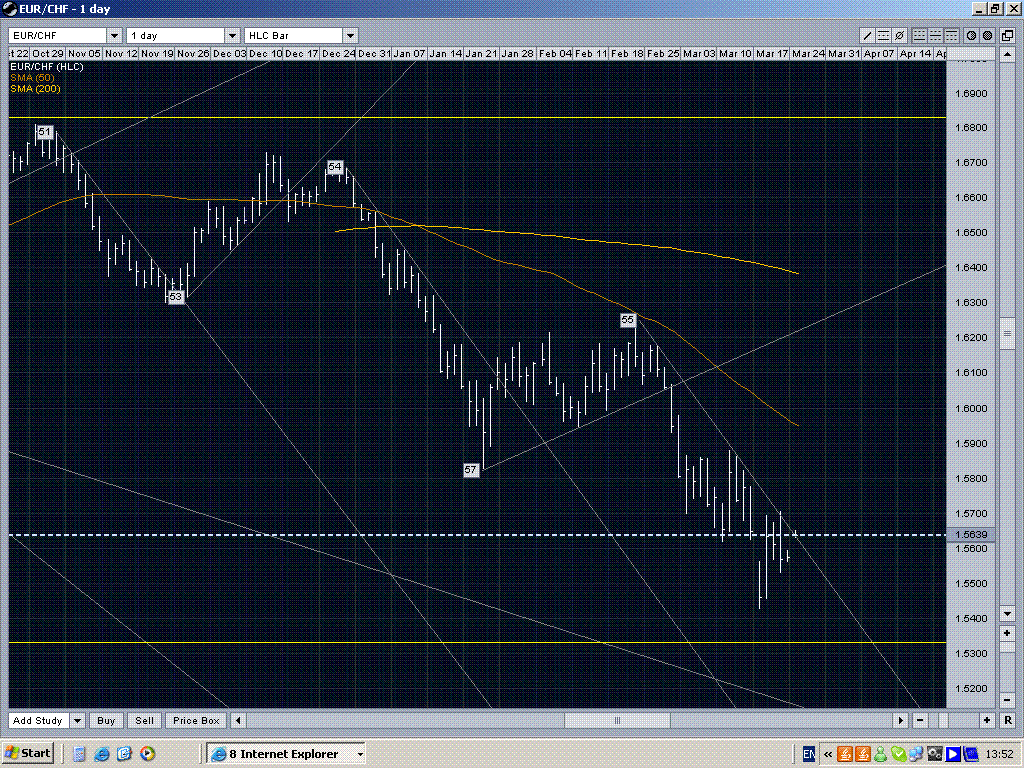
Task: Click the R reset chart button
Action: (1008, 720)
